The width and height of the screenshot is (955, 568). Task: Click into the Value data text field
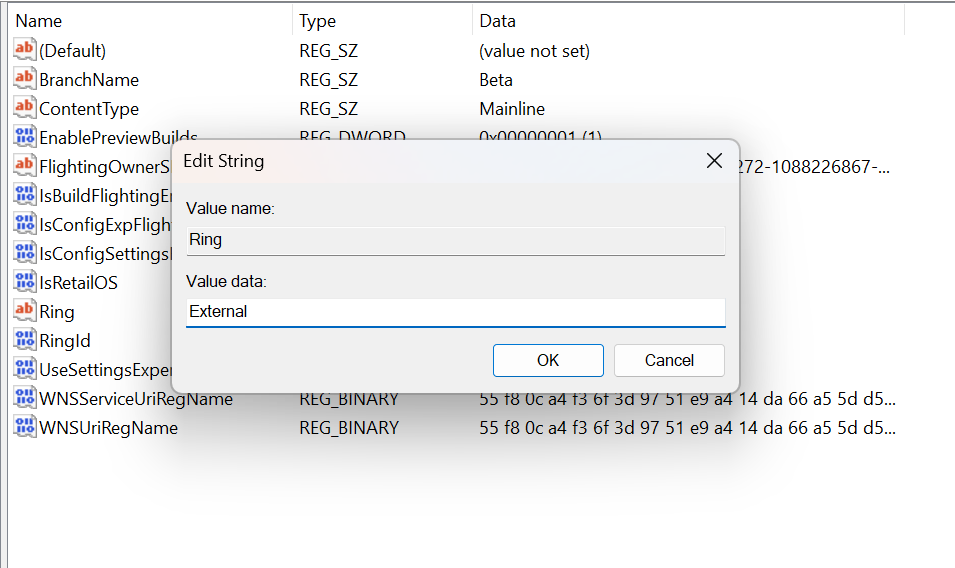455,312
